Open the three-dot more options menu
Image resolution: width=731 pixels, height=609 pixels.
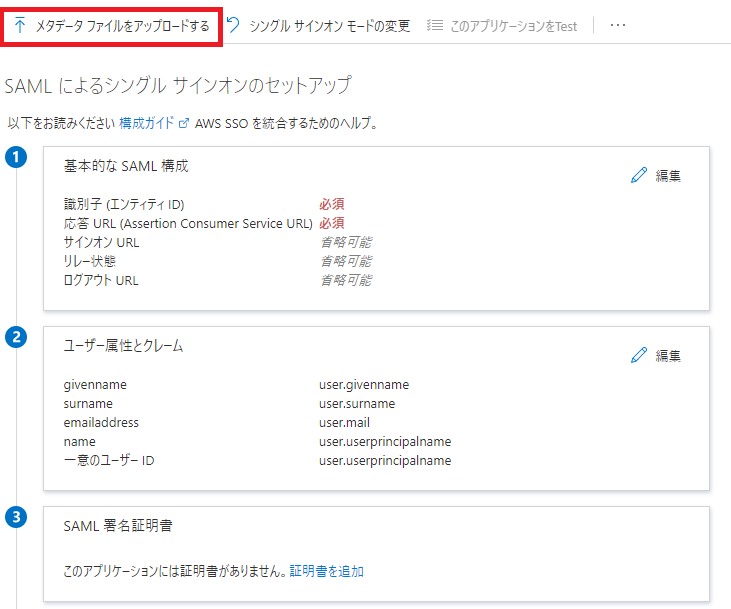pos(618,25)
